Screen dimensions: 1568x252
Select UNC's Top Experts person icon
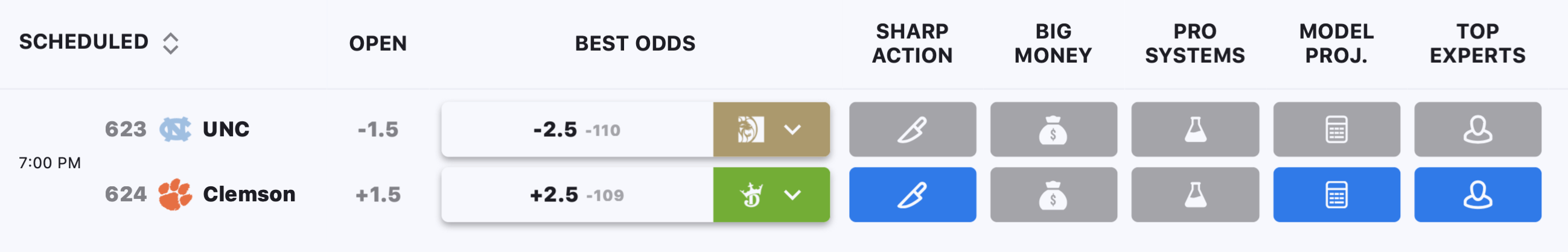(1478, 129)
